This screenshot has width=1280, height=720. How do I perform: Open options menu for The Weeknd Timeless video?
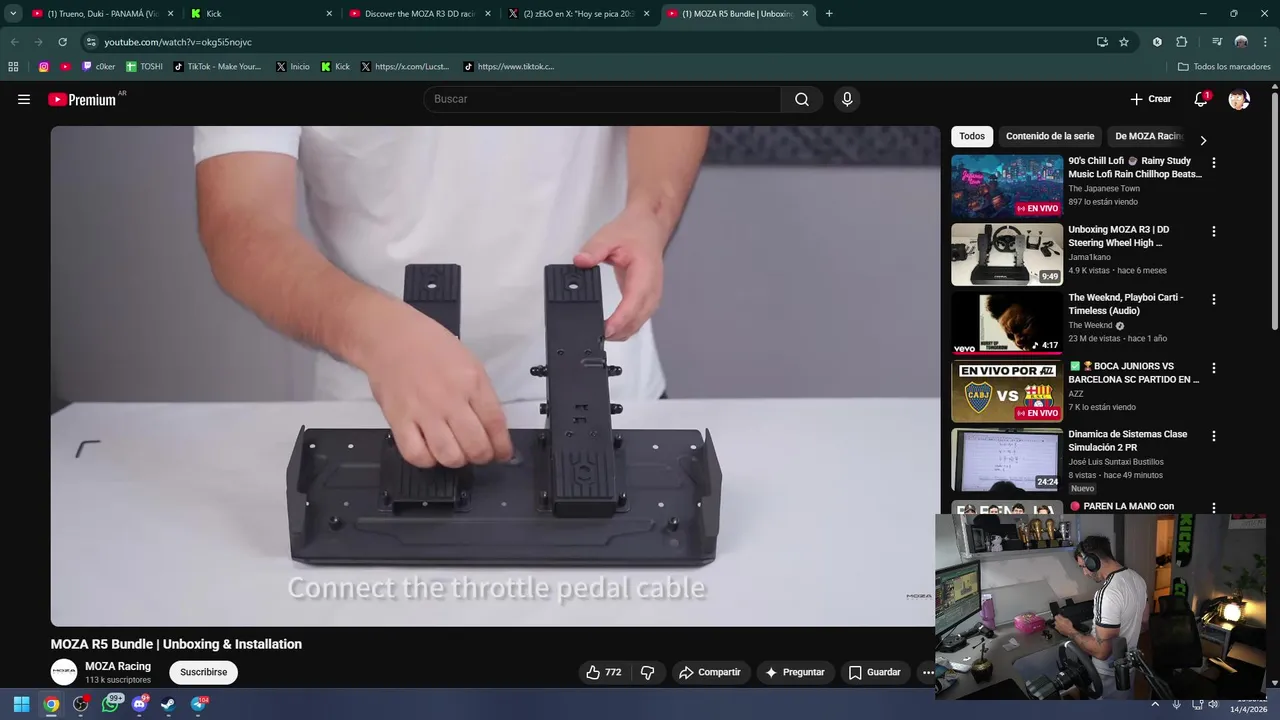click(1214, 299)
